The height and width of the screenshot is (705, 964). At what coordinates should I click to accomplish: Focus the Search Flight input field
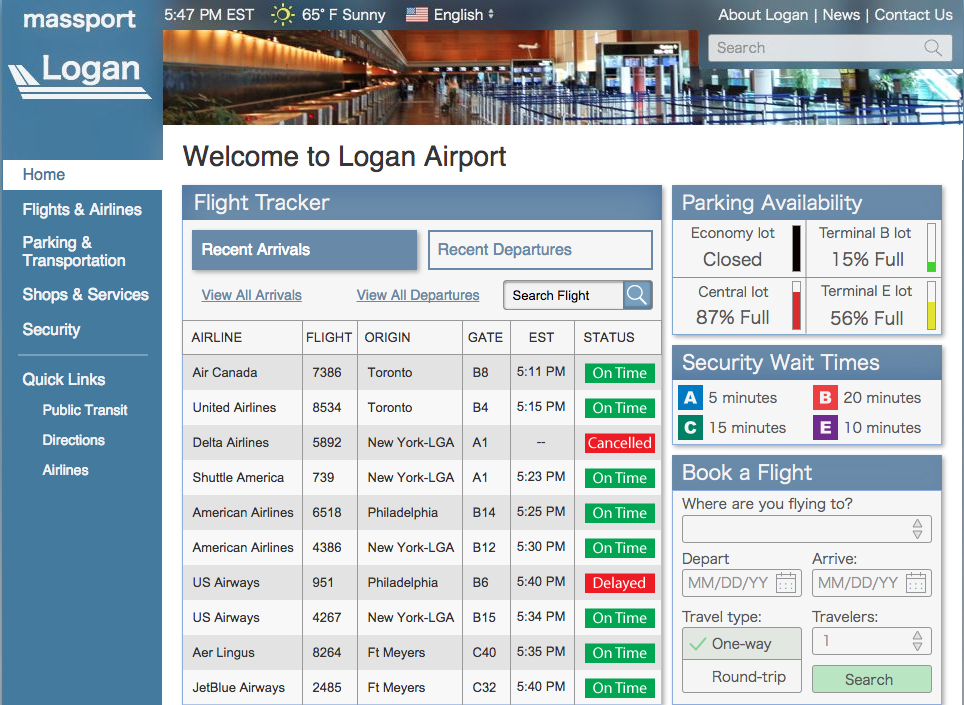563,295
